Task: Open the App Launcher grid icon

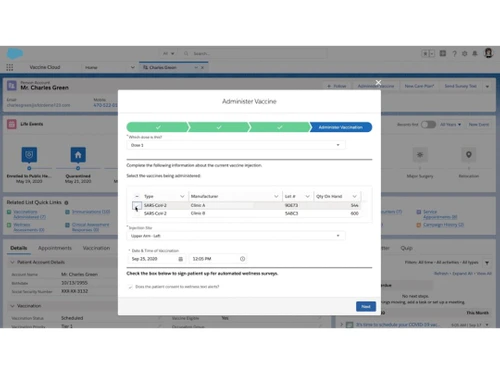Action: point(10,67)
